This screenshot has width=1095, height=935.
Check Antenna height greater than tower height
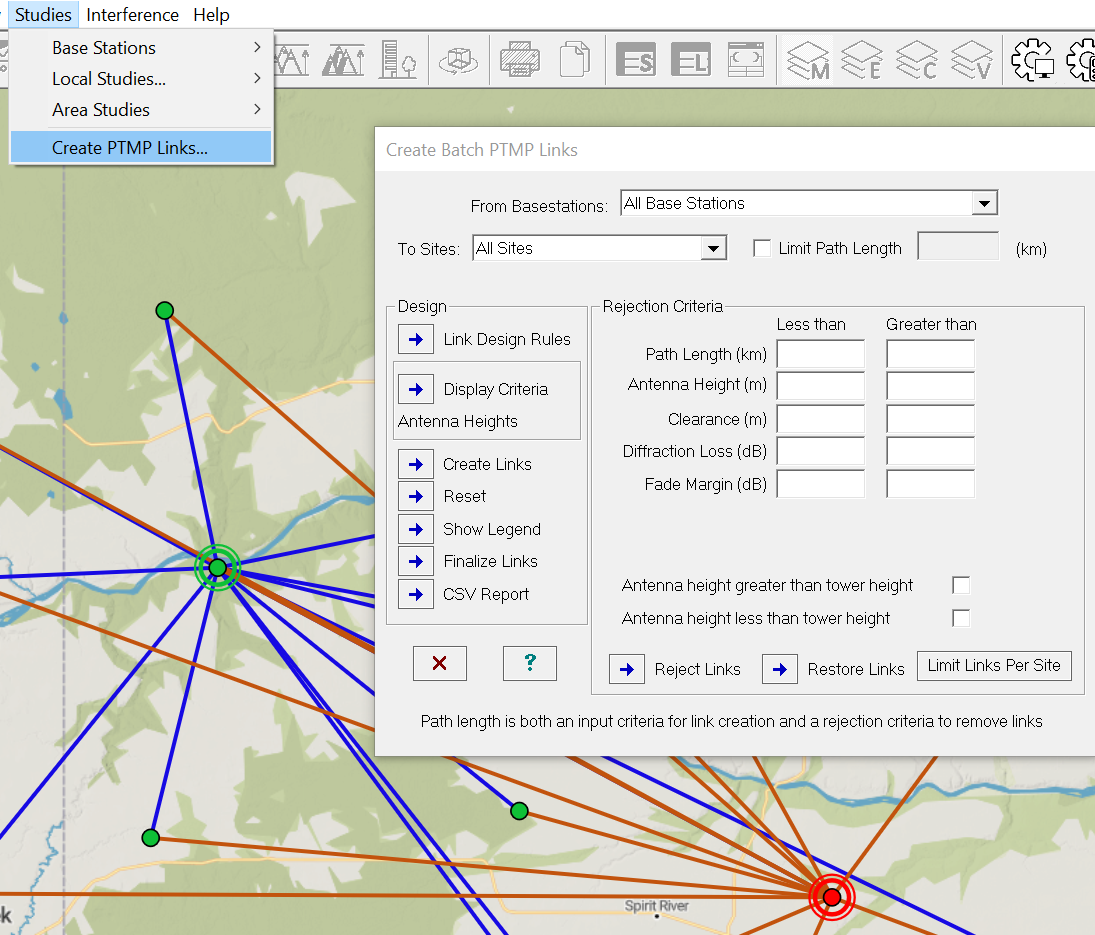click(961, 585)
